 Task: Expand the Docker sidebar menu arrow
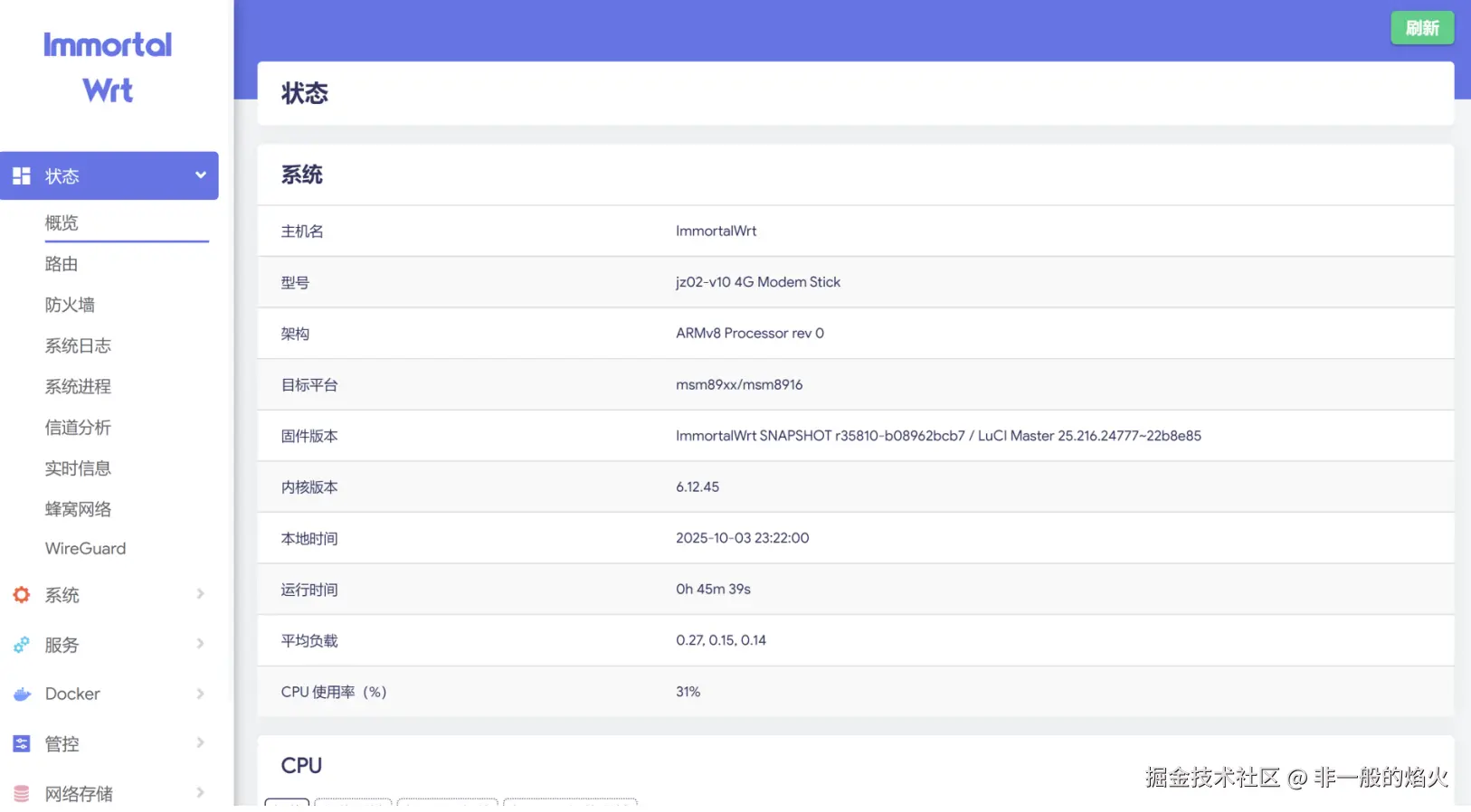200,694
